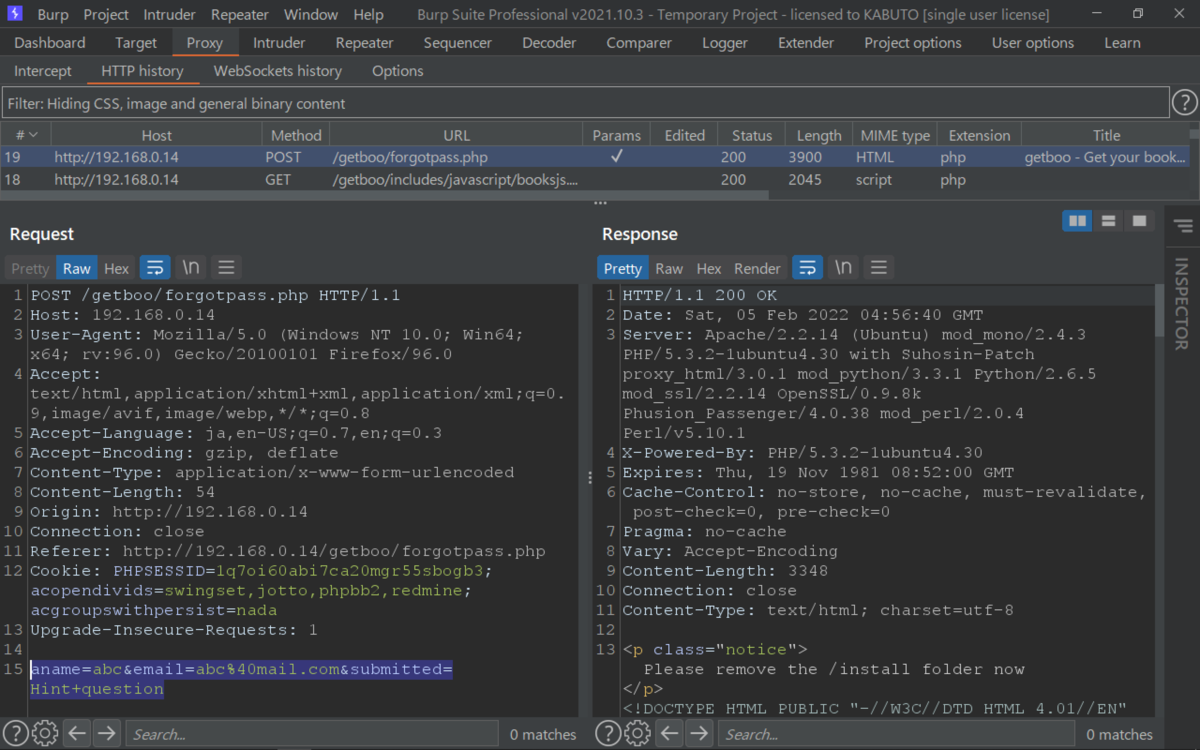Open the Burp menu
1200x750 pixels.
coord(52,14)
